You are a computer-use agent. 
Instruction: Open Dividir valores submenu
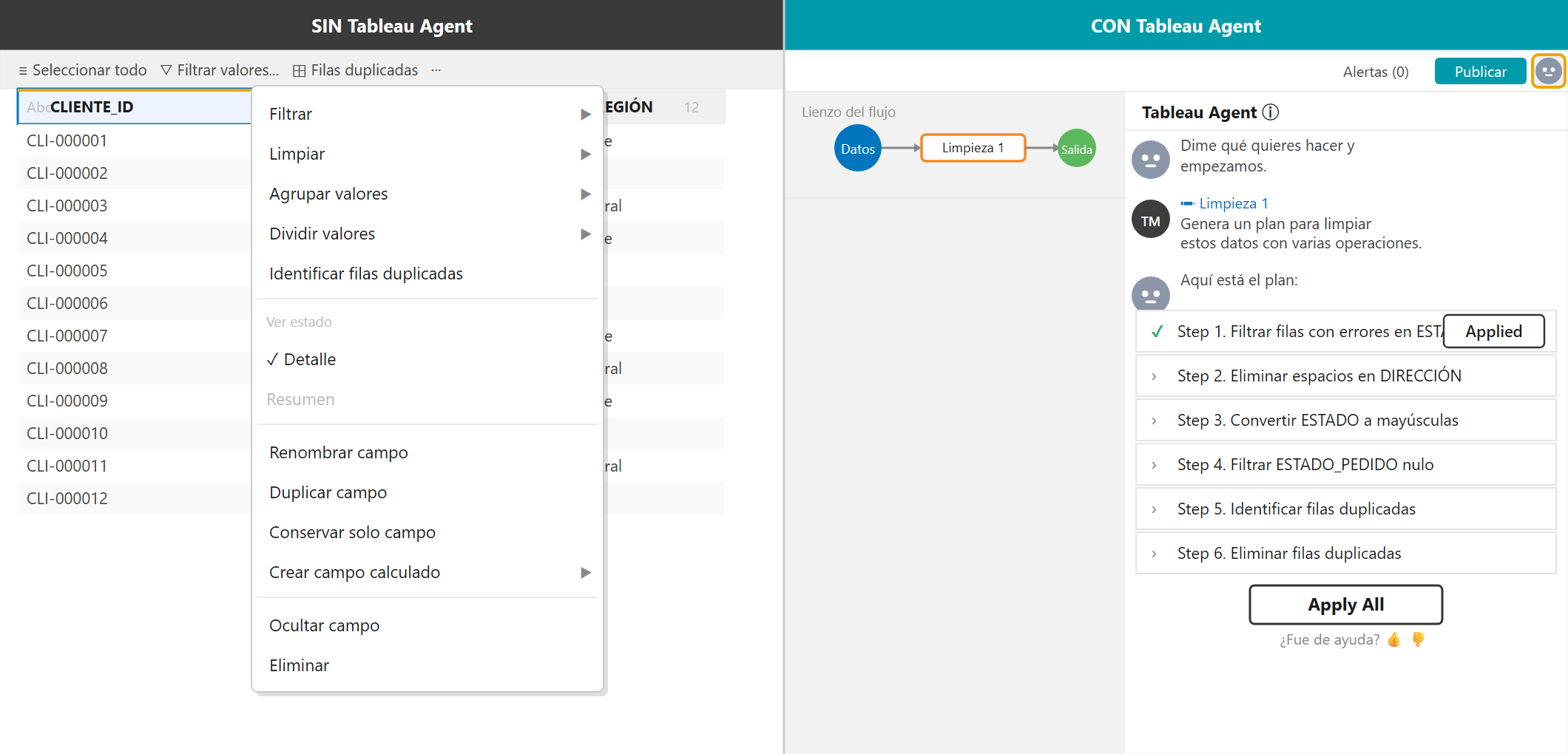point(428,234)
